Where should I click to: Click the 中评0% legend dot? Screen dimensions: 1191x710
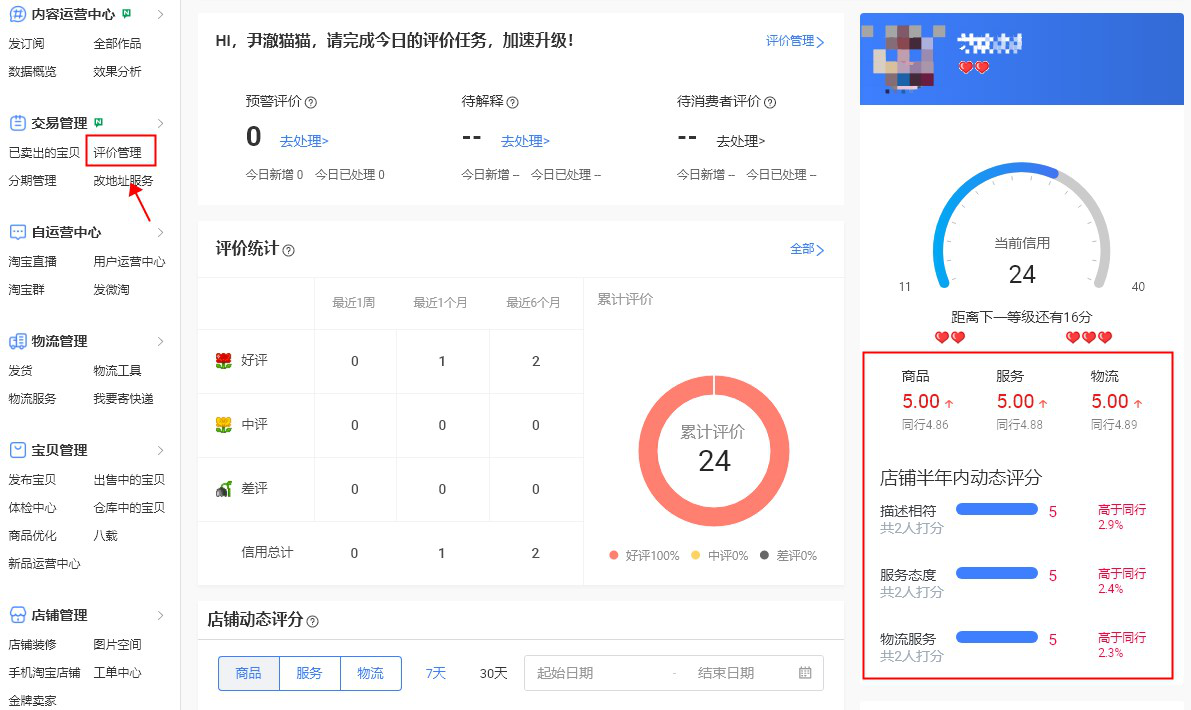(x=695, y=555)
